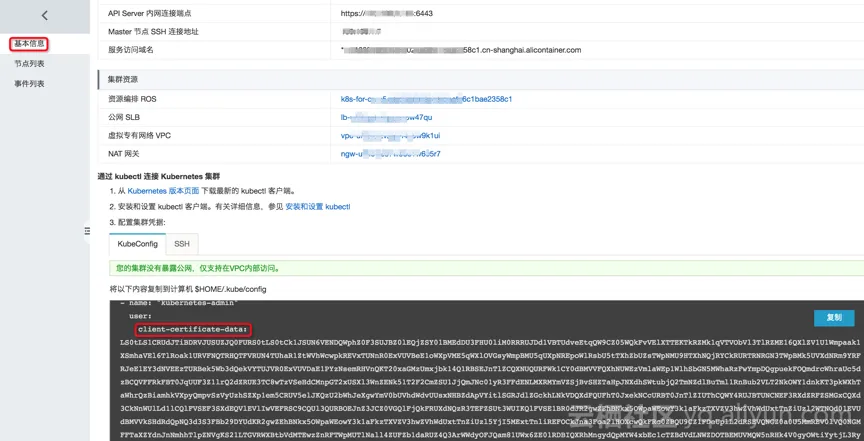Open the Kubernetes 版本页面 link
The image size is (864, 441).
163,191
